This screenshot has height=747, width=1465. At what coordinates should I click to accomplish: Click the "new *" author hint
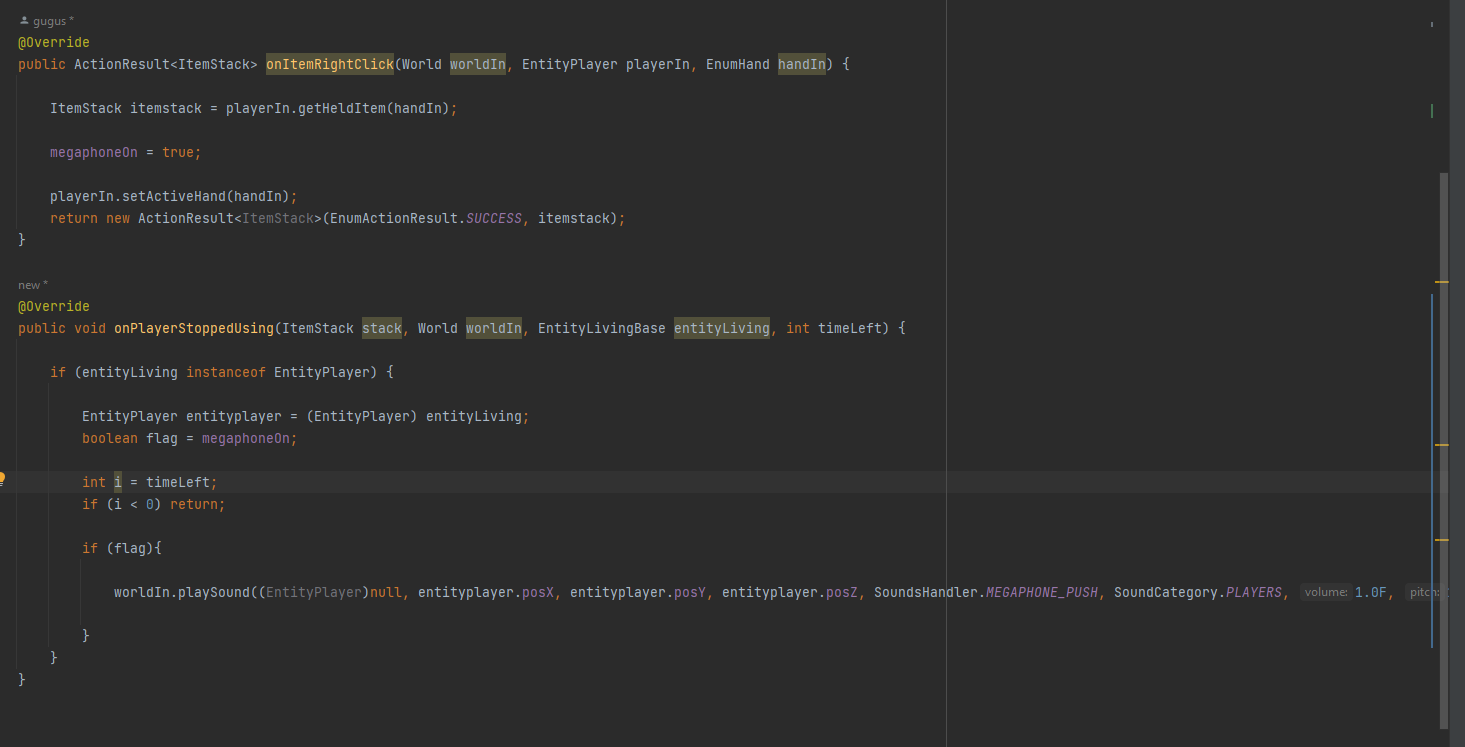(32, 285)
